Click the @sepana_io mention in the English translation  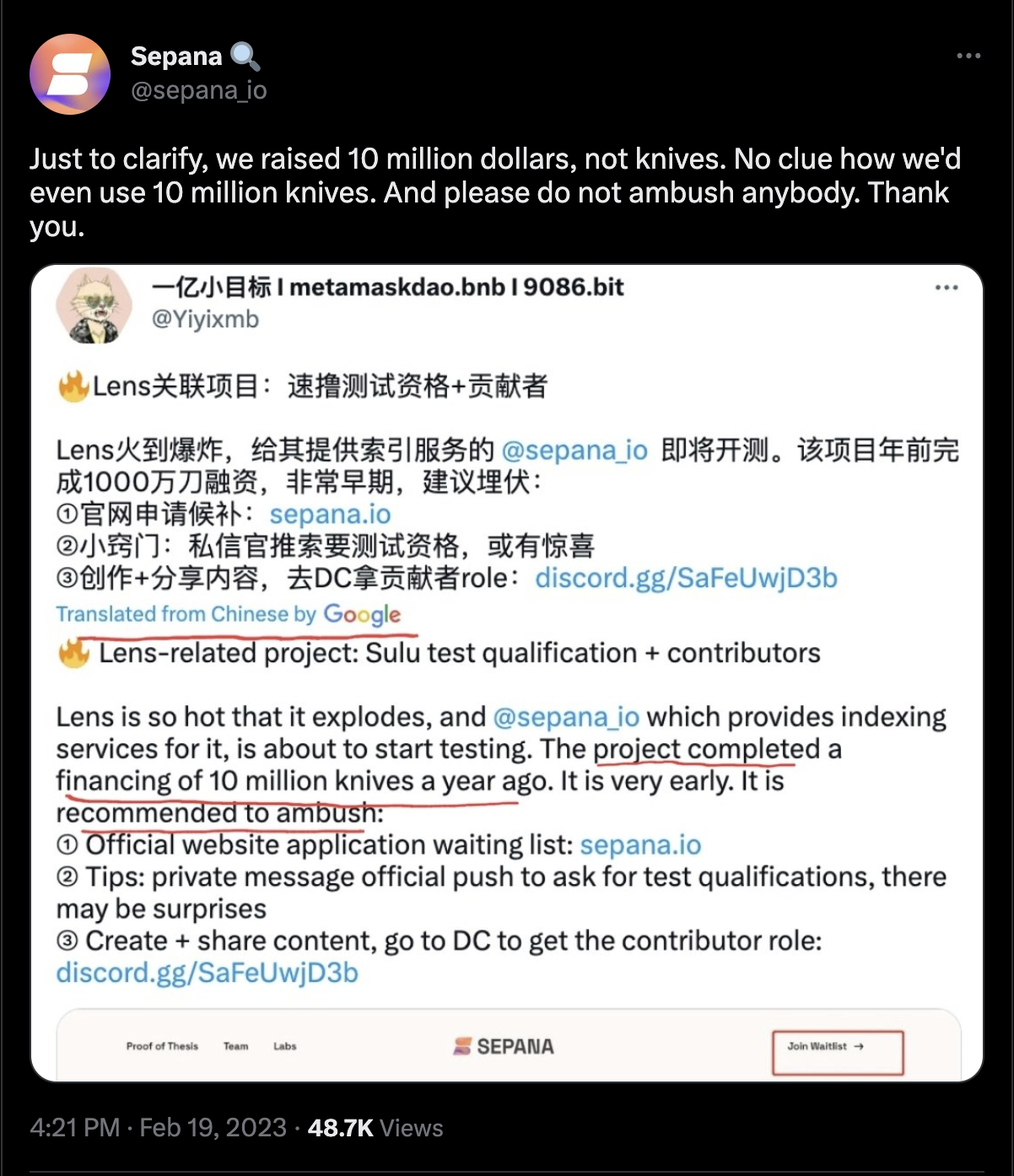tap(566, 717)
